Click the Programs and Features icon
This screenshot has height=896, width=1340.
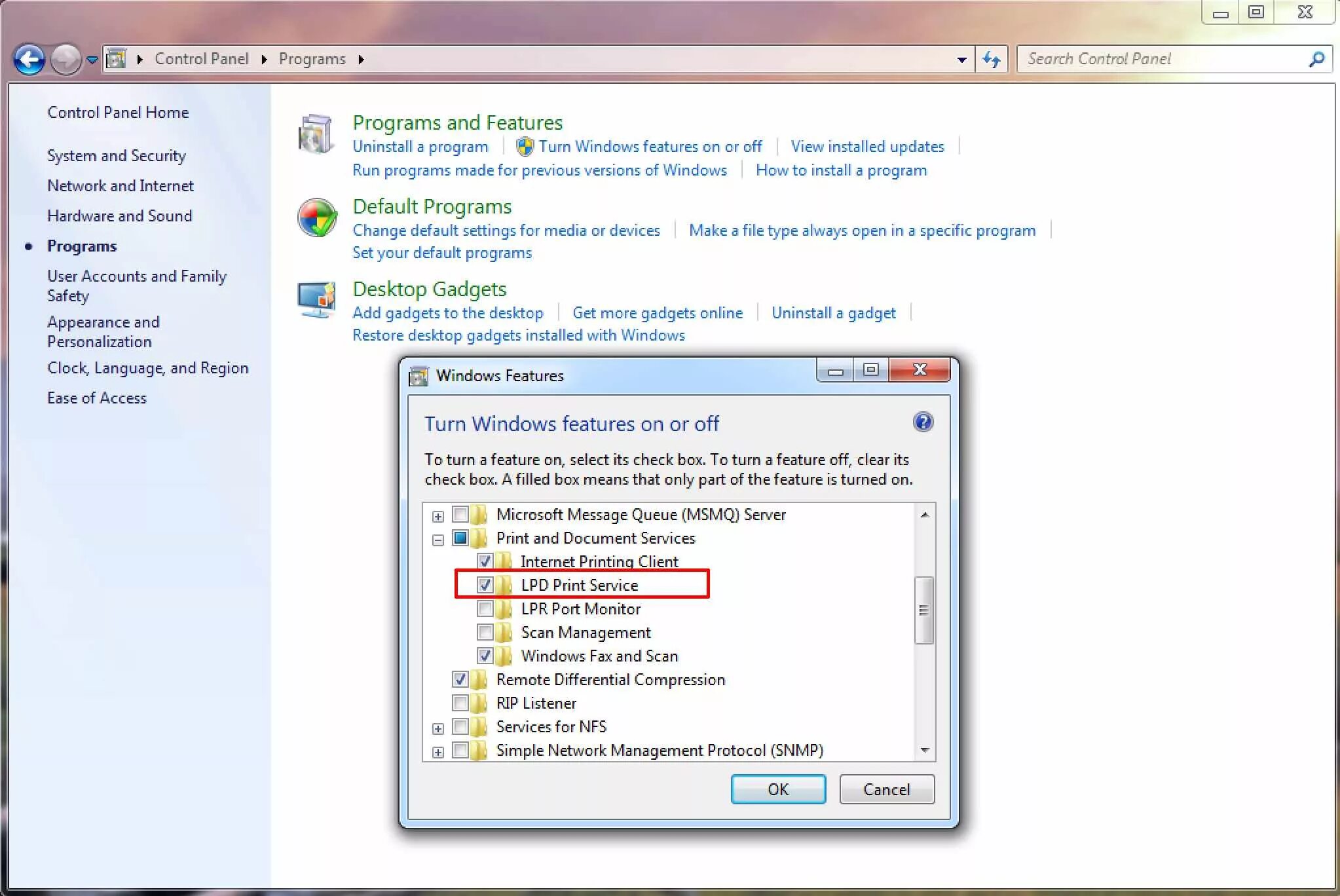pyautogui.click(x=316, y=134)
